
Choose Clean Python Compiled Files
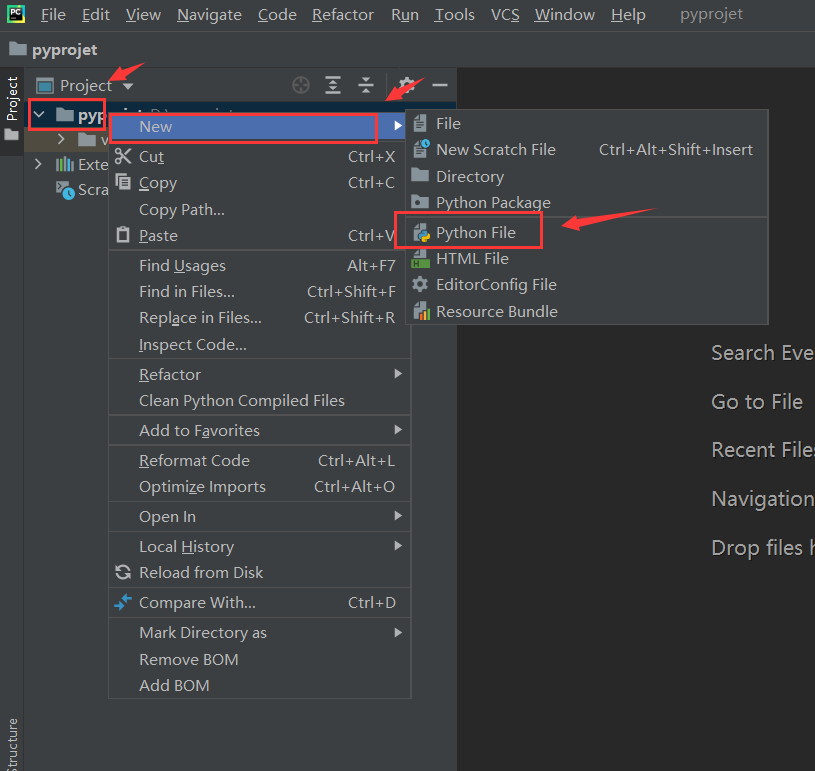[259, 400]
